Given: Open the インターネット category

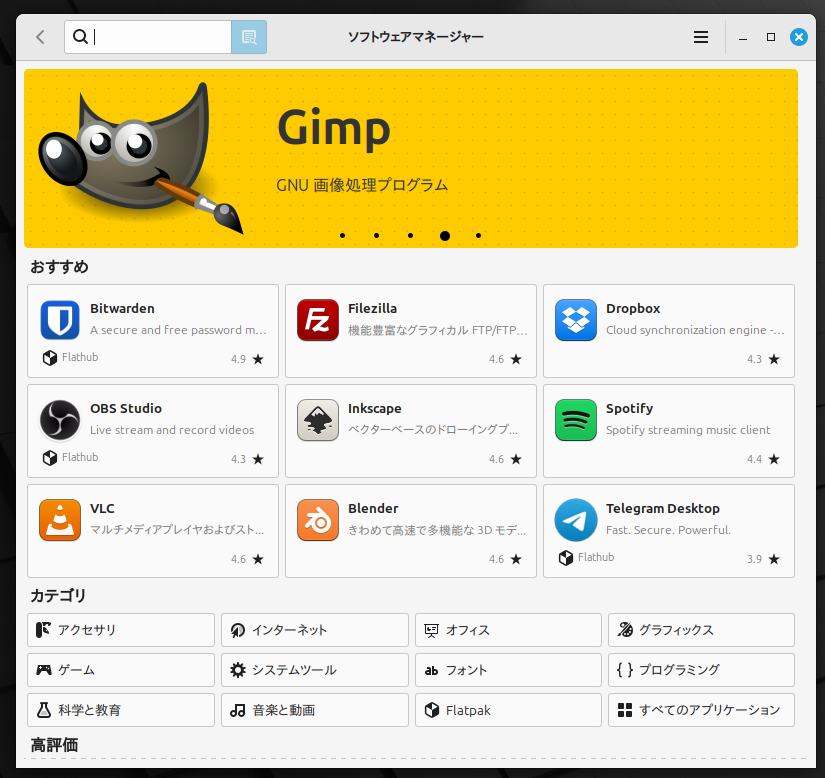Looking at the screenshot, I should pyautogui.click(x=314, y=630).
